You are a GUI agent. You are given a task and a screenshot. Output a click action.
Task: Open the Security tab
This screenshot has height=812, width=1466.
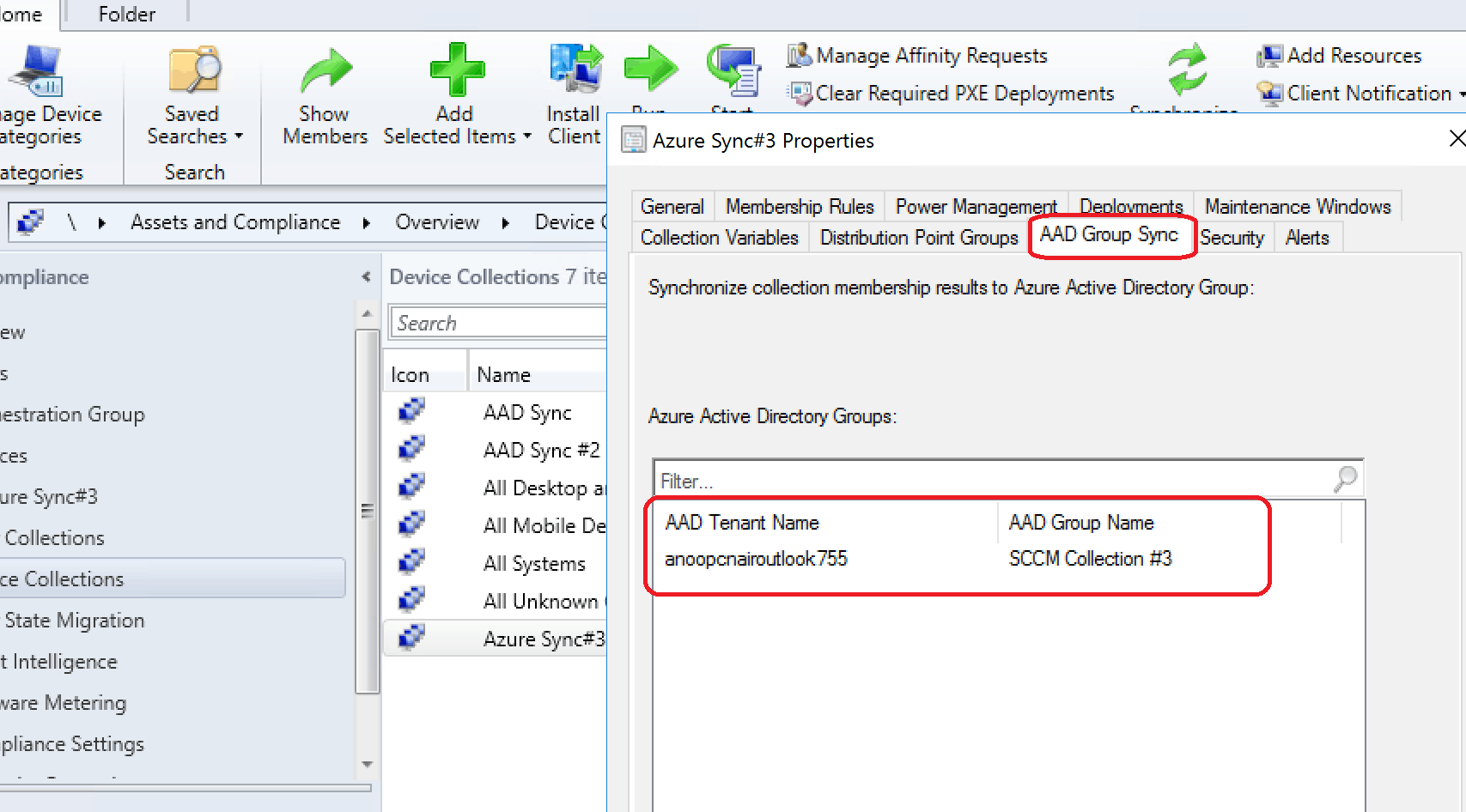point(1232,238)
